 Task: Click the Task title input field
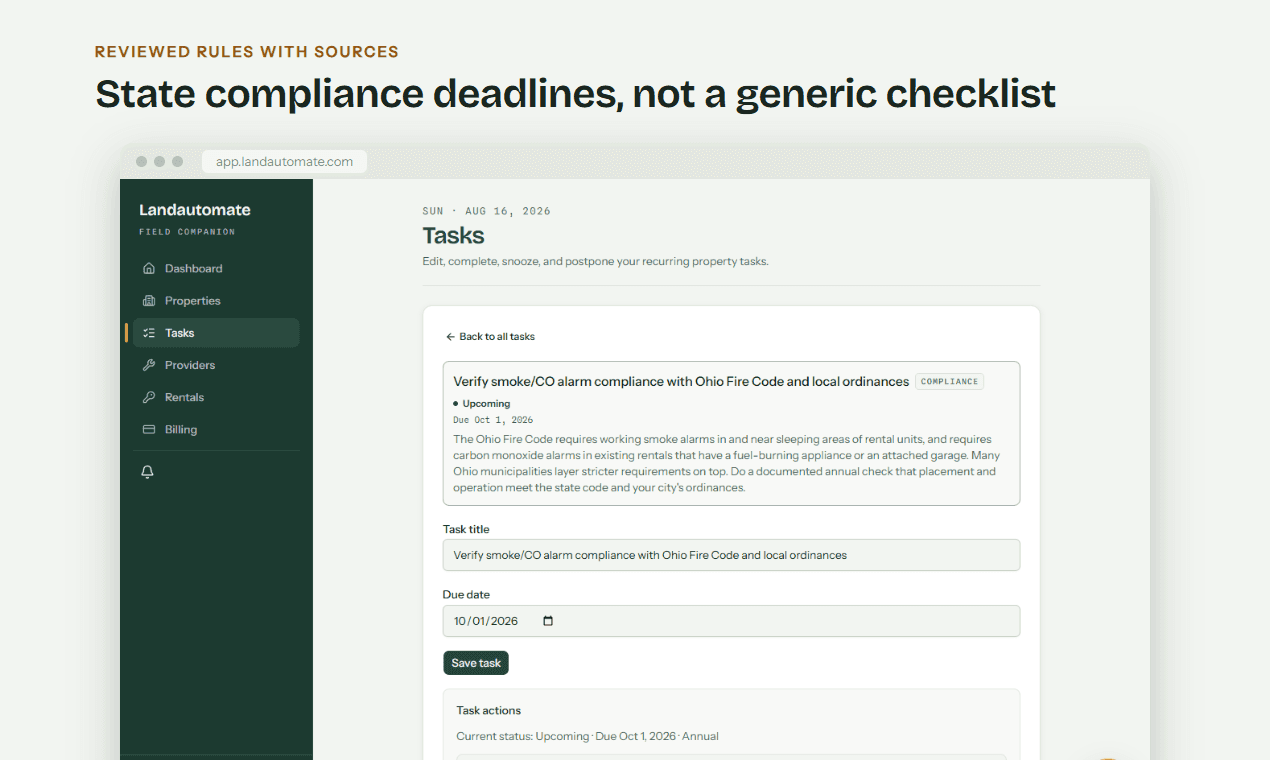point(731,555)
